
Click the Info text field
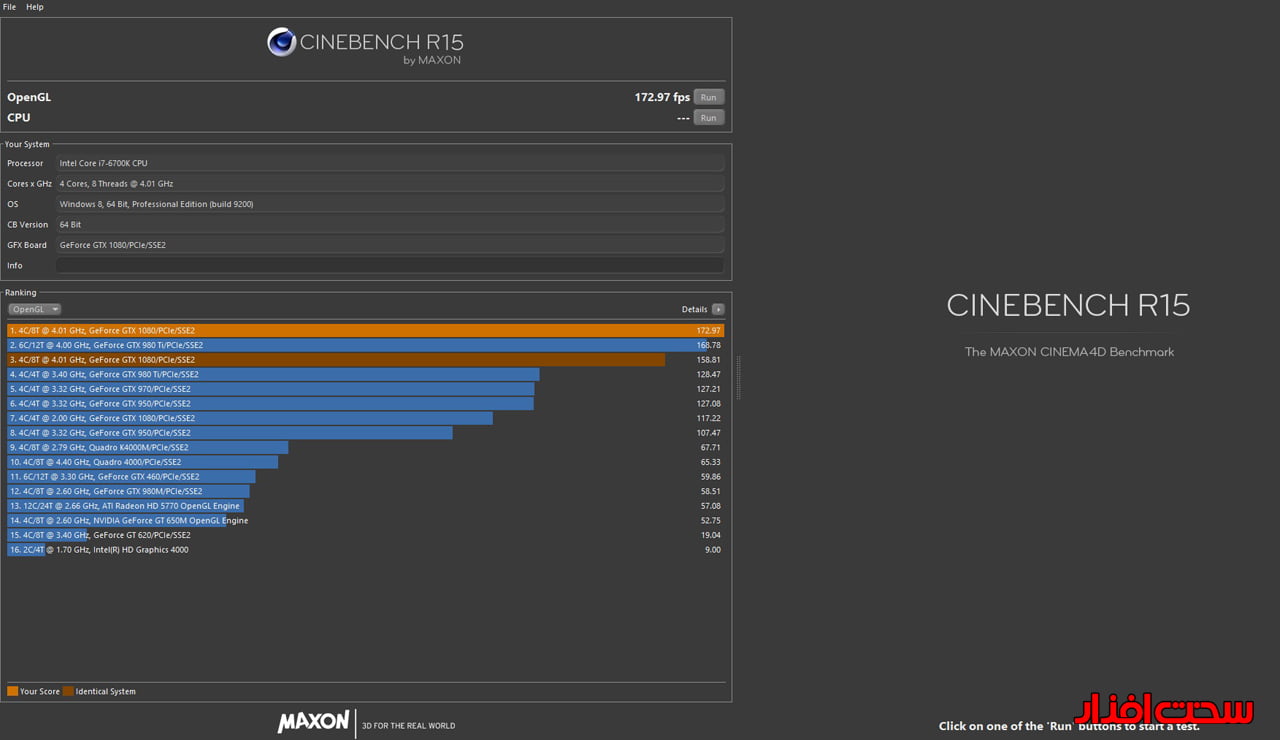coord(390,266)
